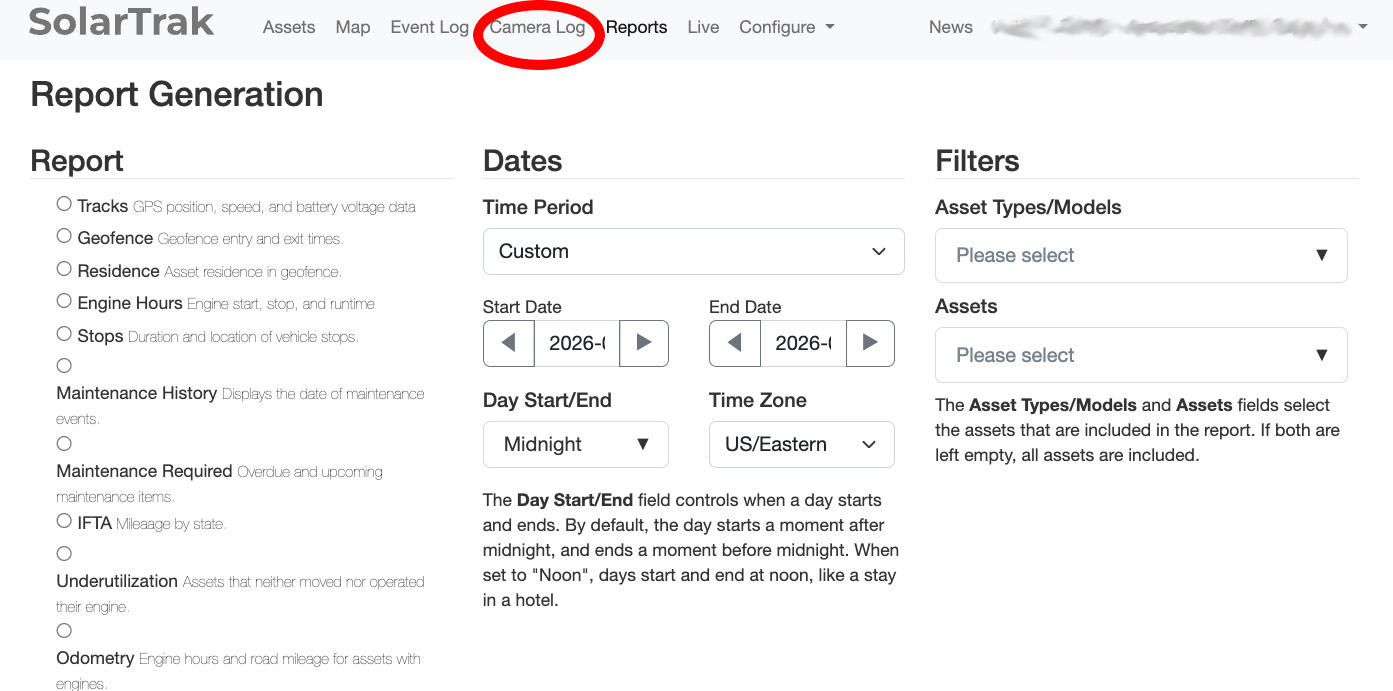Screen dimensions: 1393x691
Task: Expand the Asset Types/Models dropdown
Action: [1140, 255]
